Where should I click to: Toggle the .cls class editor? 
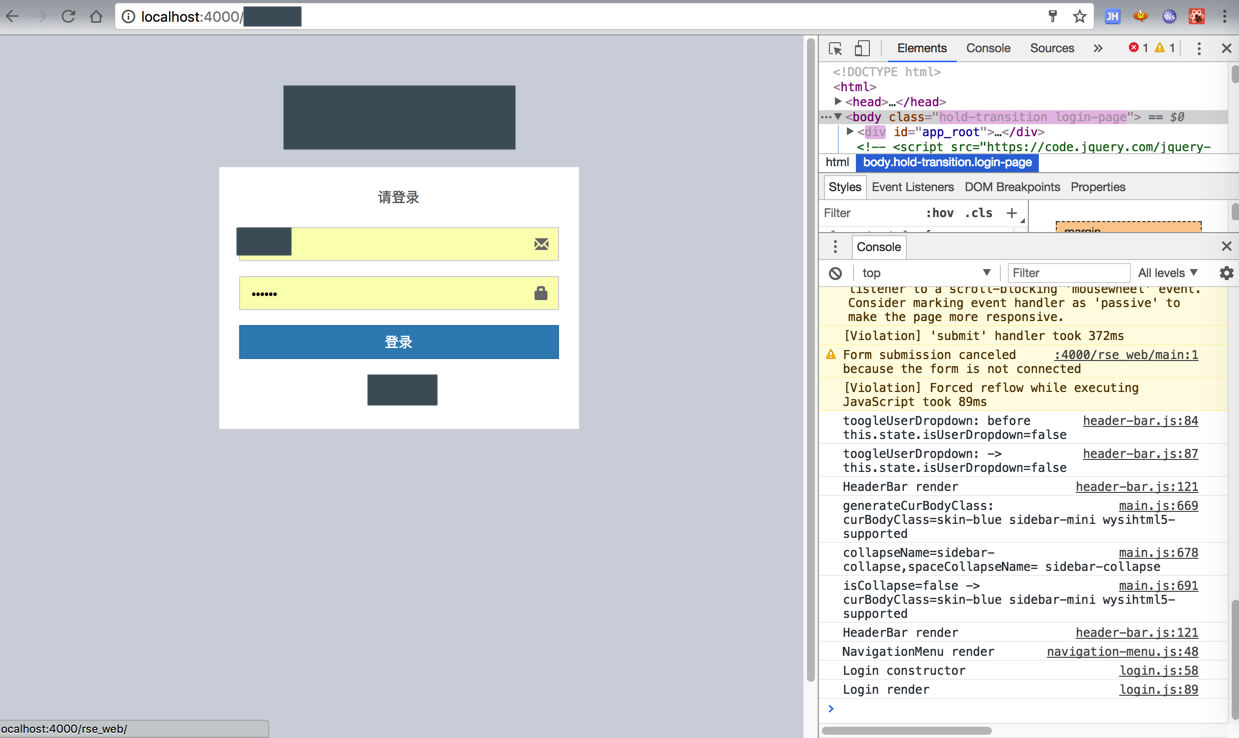(978, 213)
